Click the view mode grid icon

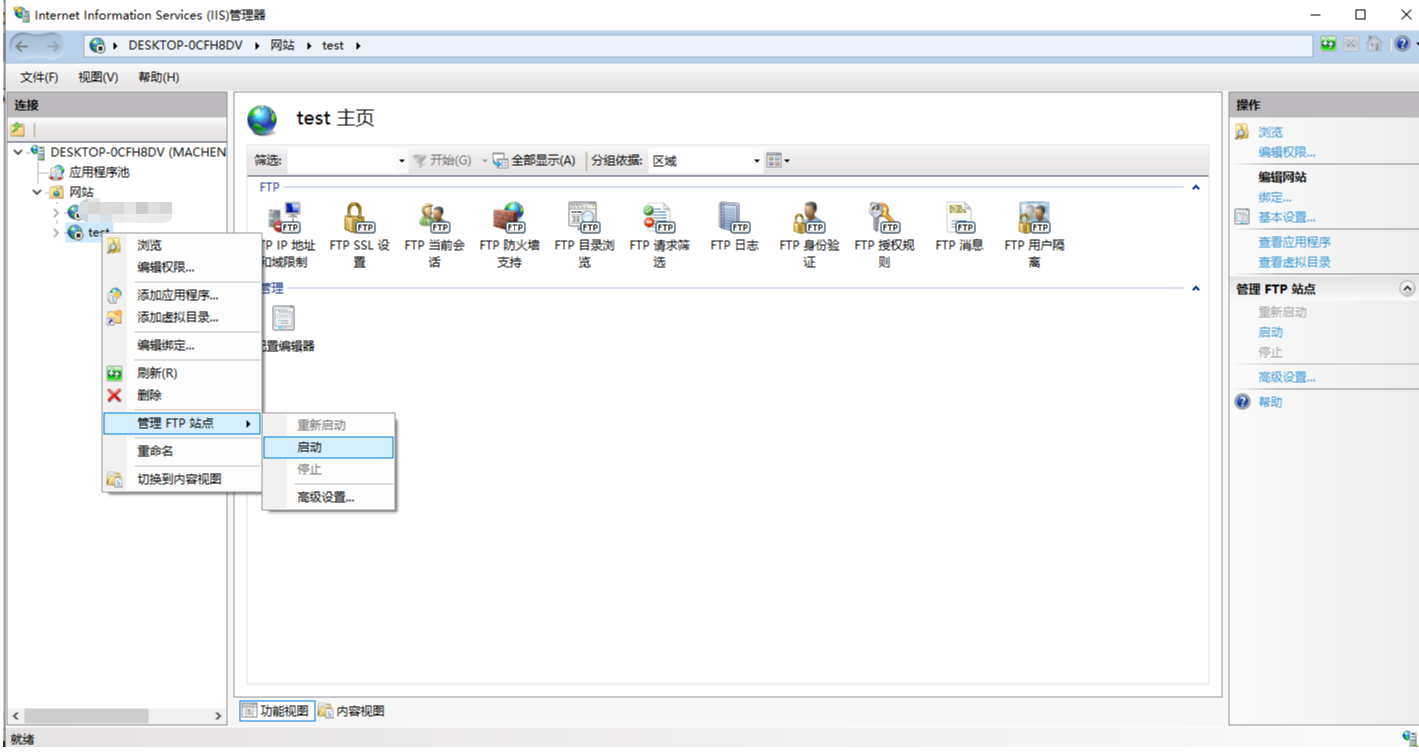coord(774,160)
